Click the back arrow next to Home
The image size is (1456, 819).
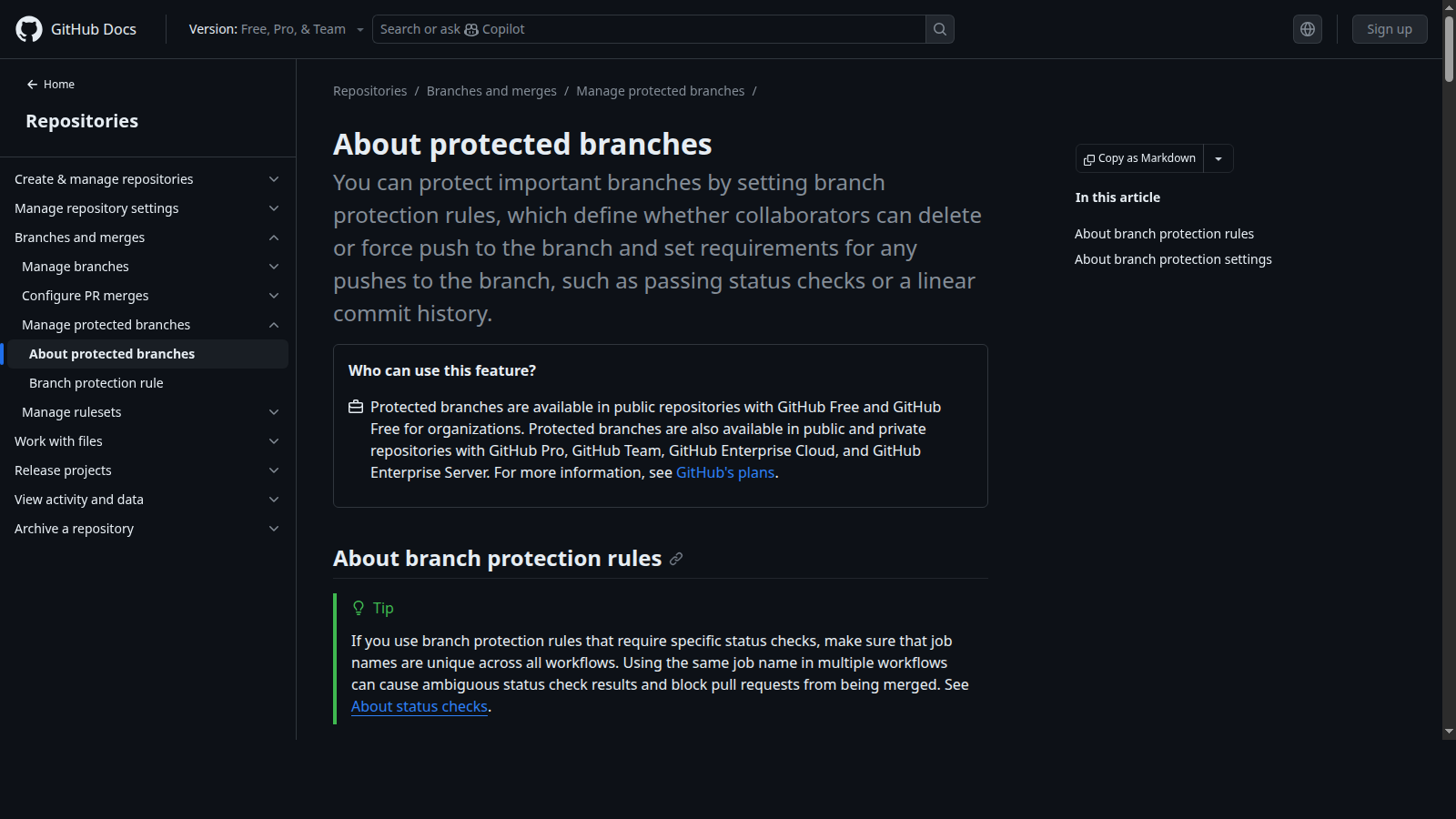[32, 85]
